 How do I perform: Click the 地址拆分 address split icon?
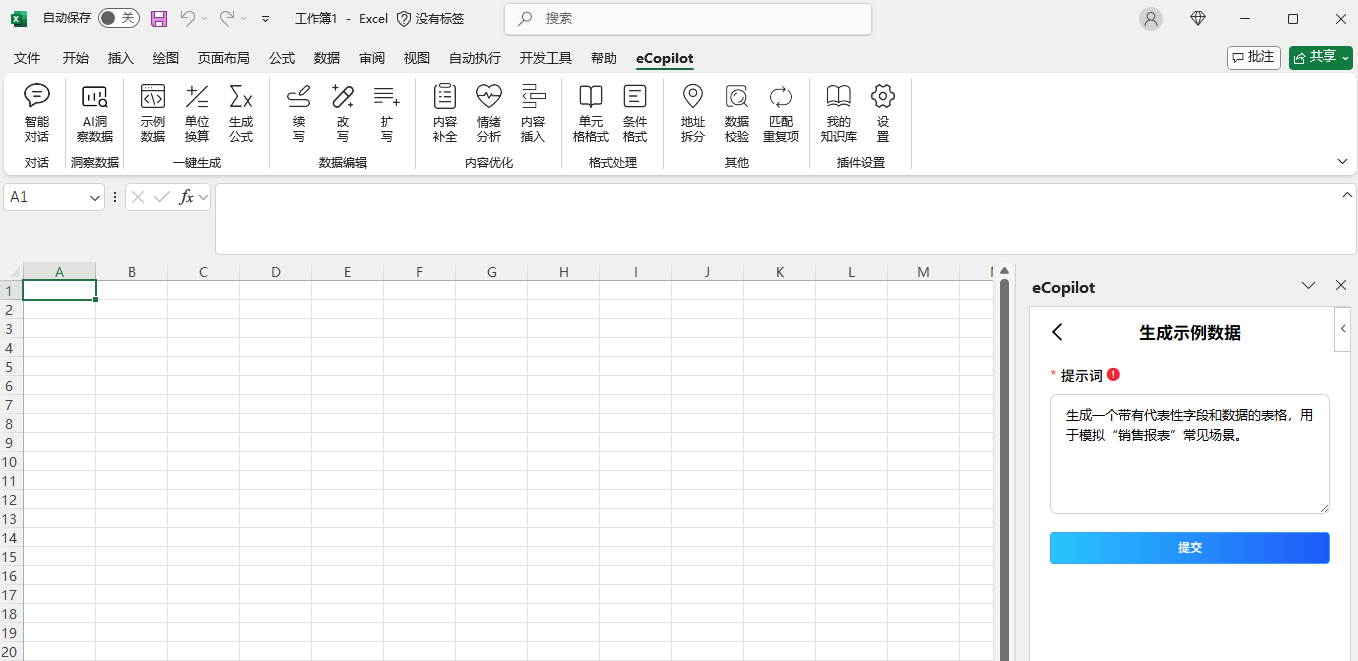[692, 113]
